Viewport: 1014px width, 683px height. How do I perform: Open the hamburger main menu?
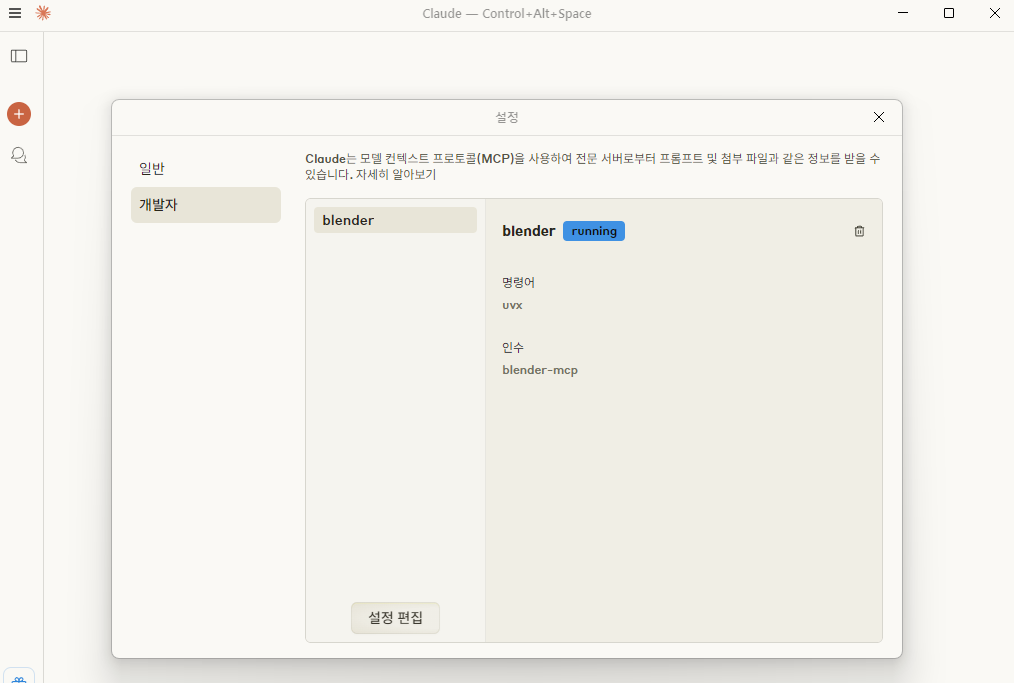[15, 13]
